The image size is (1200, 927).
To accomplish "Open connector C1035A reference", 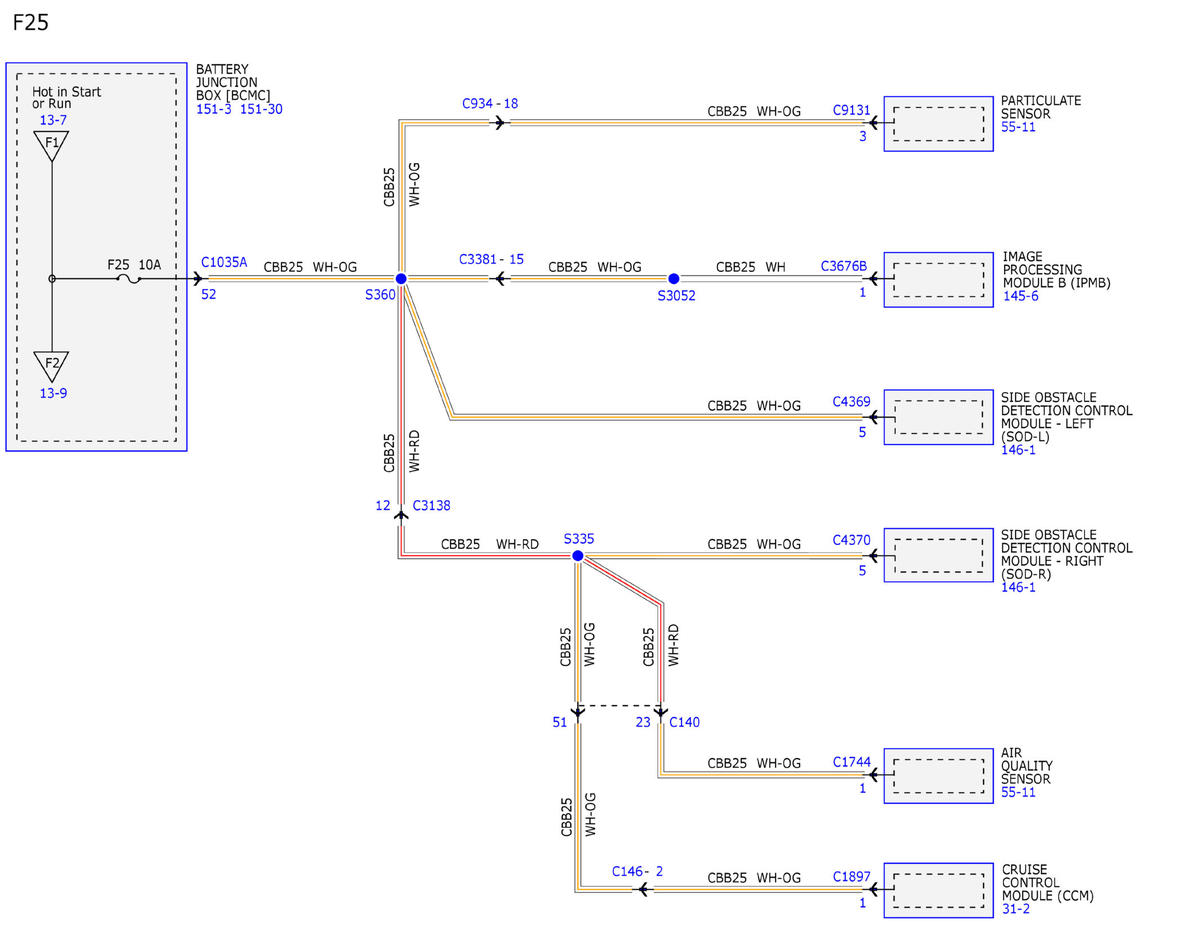I will tap(224, 263).
